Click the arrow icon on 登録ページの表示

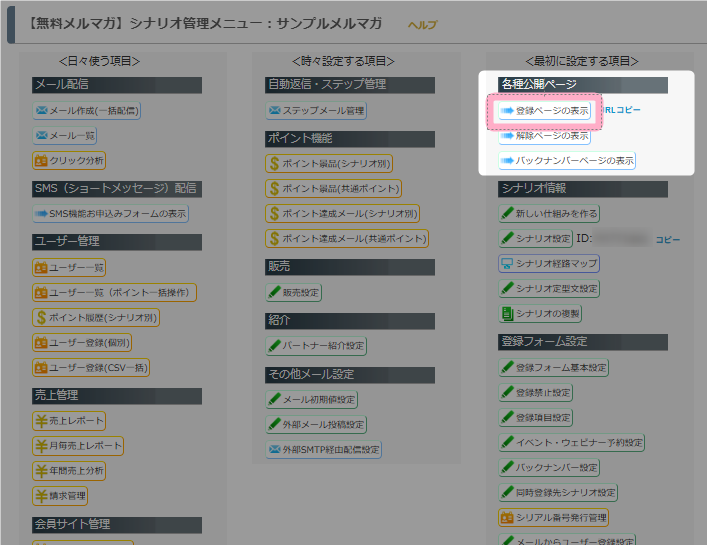coord(507,110)
